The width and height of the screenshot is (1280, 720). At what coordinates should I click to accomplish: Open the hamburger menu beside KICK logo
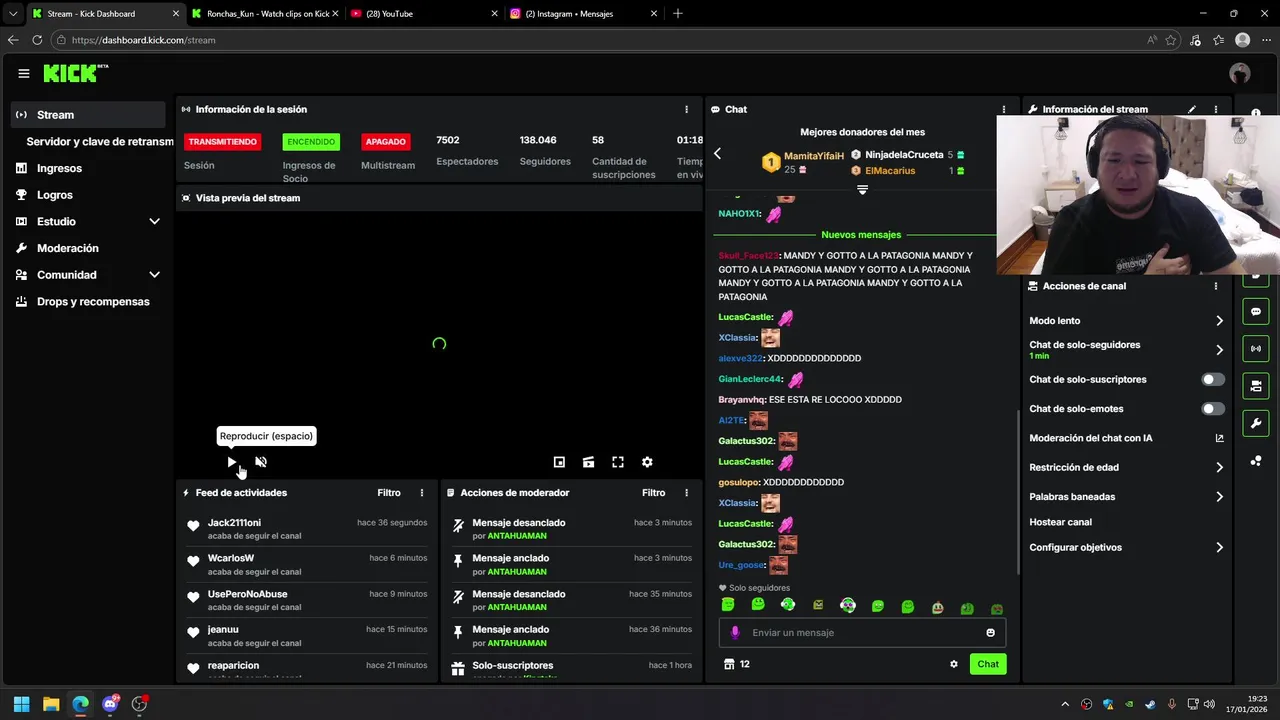[24, 73]
